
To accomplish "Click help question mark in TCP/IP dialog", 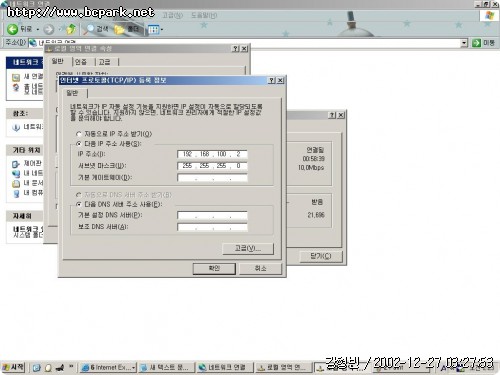I will pos(272,80).
